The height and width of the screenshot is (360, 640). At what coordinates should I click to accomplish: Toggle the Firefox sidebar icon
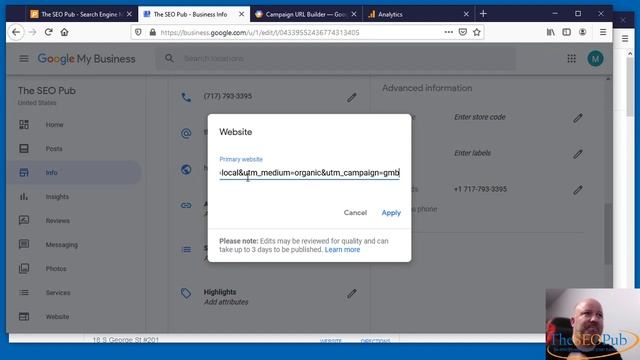567,32
